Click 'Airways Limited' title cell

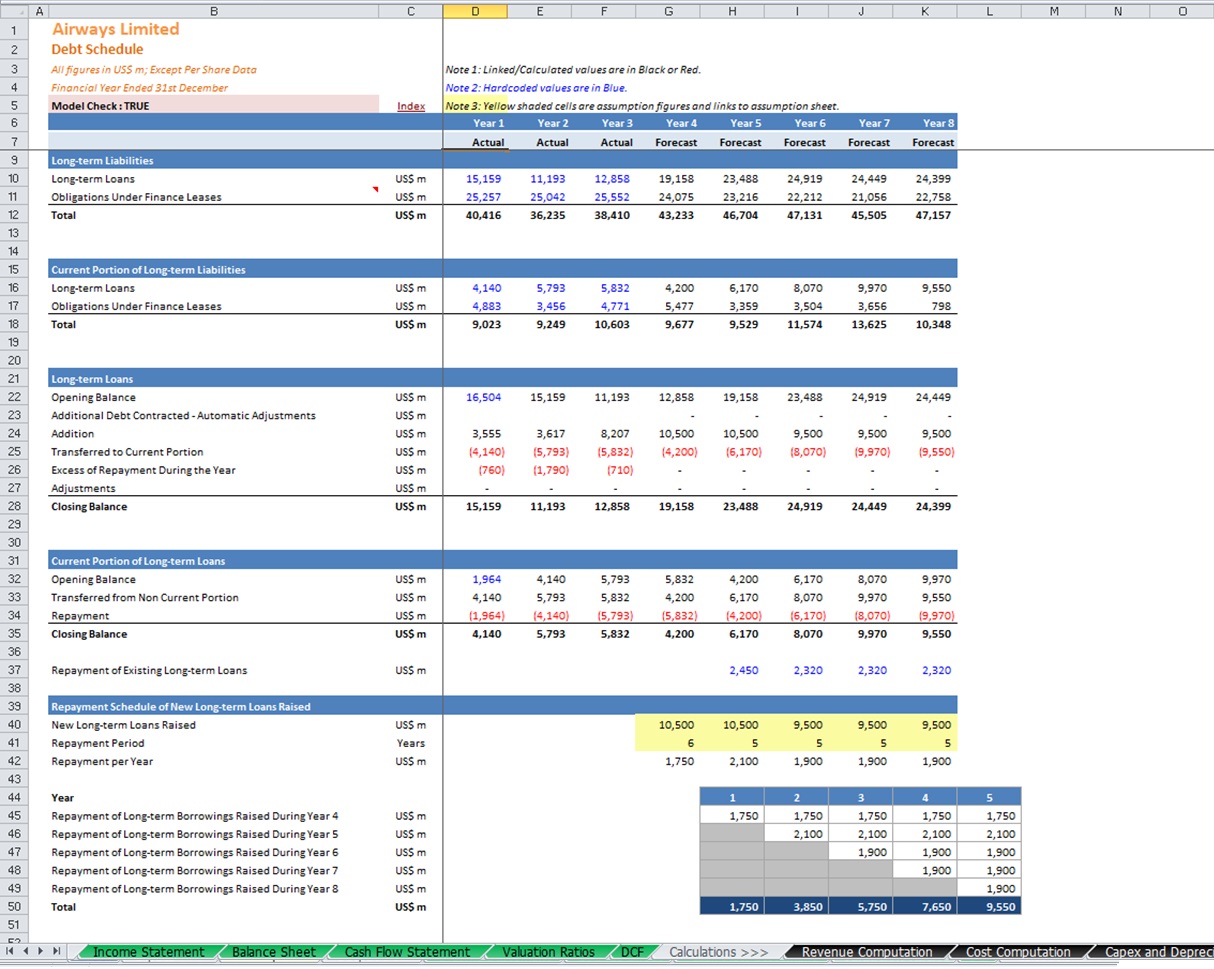[116, 29]
